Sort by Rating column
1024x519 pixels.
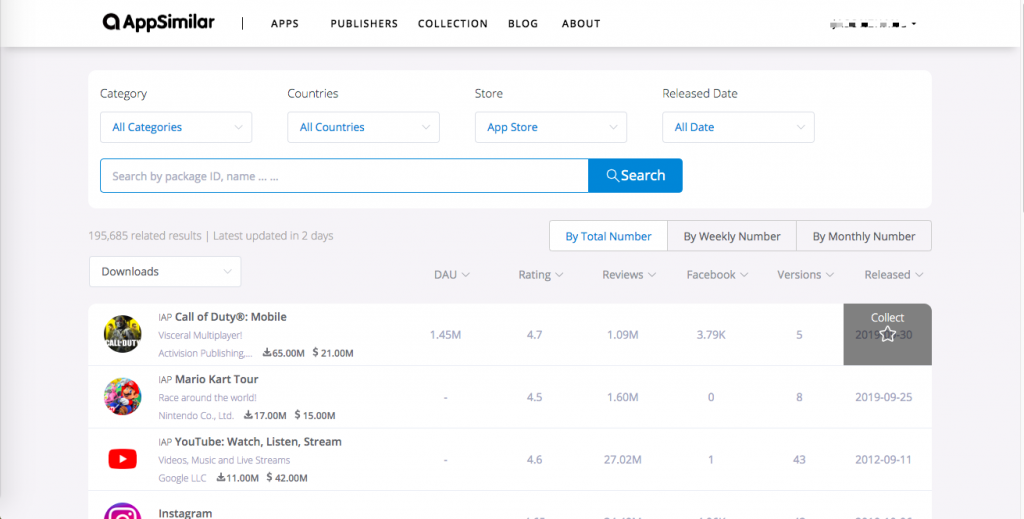(x=541, y=275)
